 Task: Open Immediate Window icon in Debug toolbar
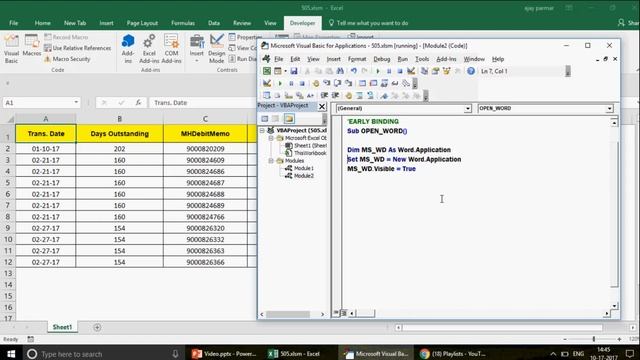coord(373,84)
